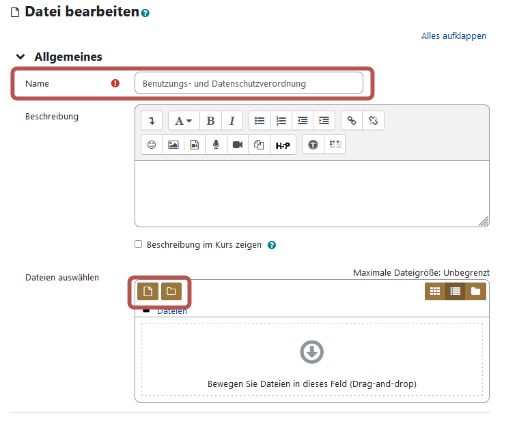Viewport: 518px width, 421px height.
Task: Collapse the Allgemeines section
Action: pos(21,57)
